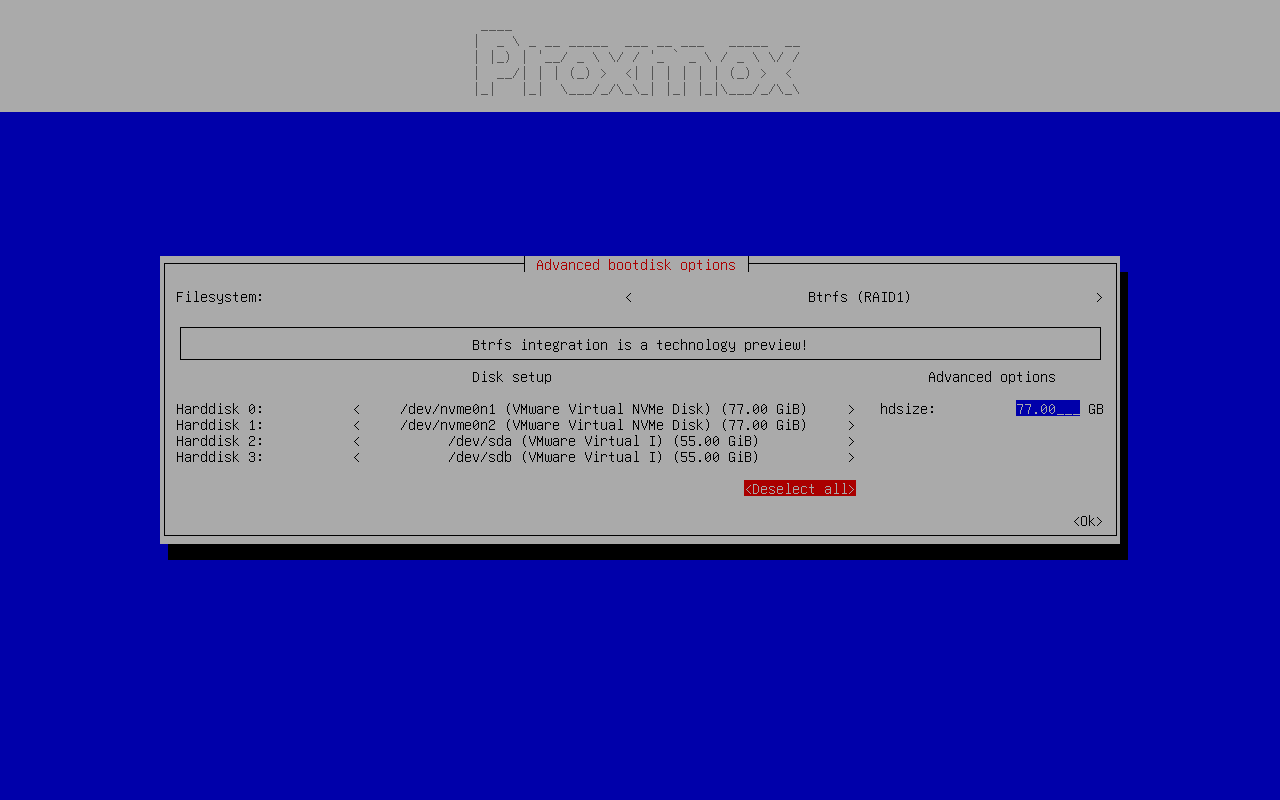Select /dev/sdb disk entry
The height and width of the screenshot is (800, 1280).
604,457
